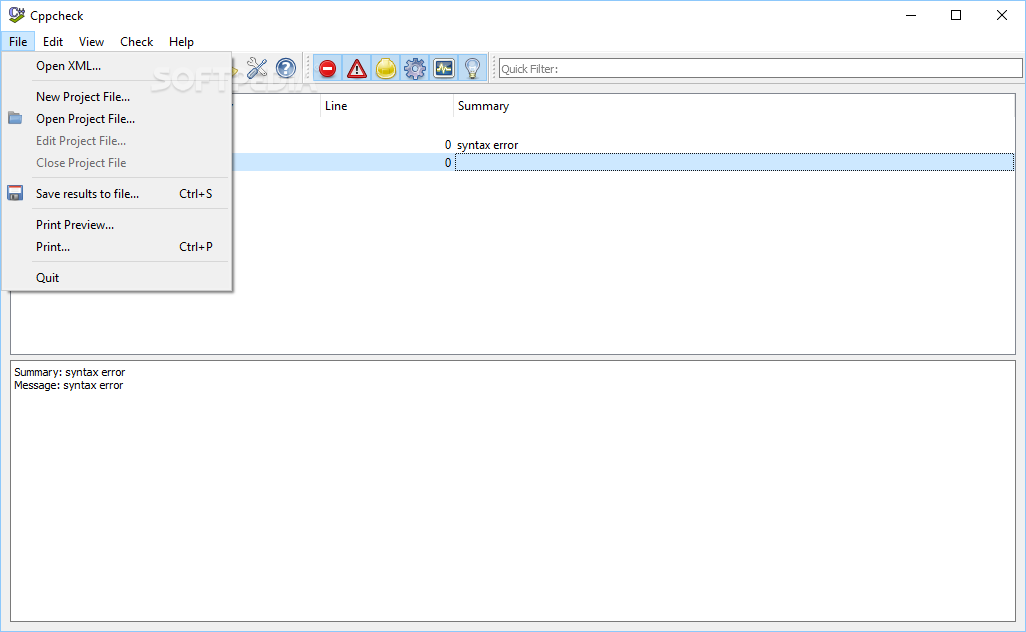This screenshot has height=632, width=1026.
Task: Open the Check menu
Action: point(136,42)
